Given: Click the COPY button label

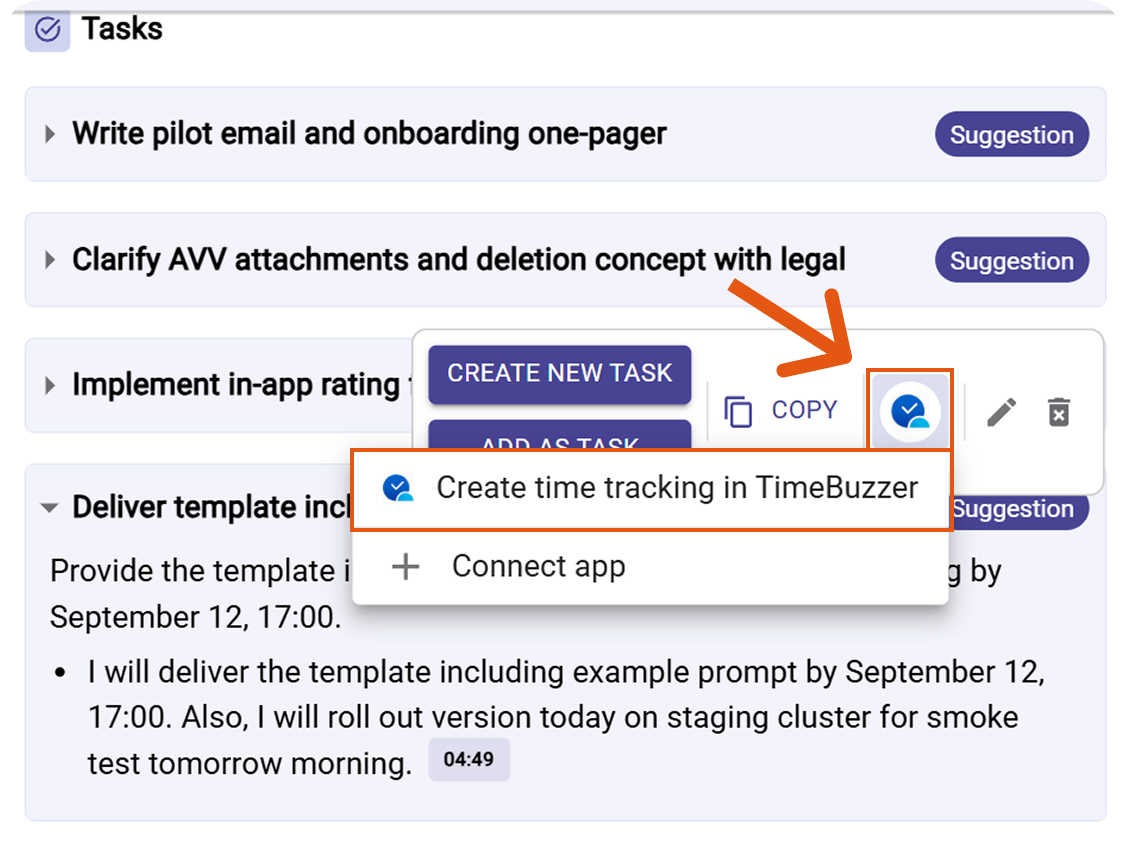Looking at the screenshot, I should [x=804, y=411].
